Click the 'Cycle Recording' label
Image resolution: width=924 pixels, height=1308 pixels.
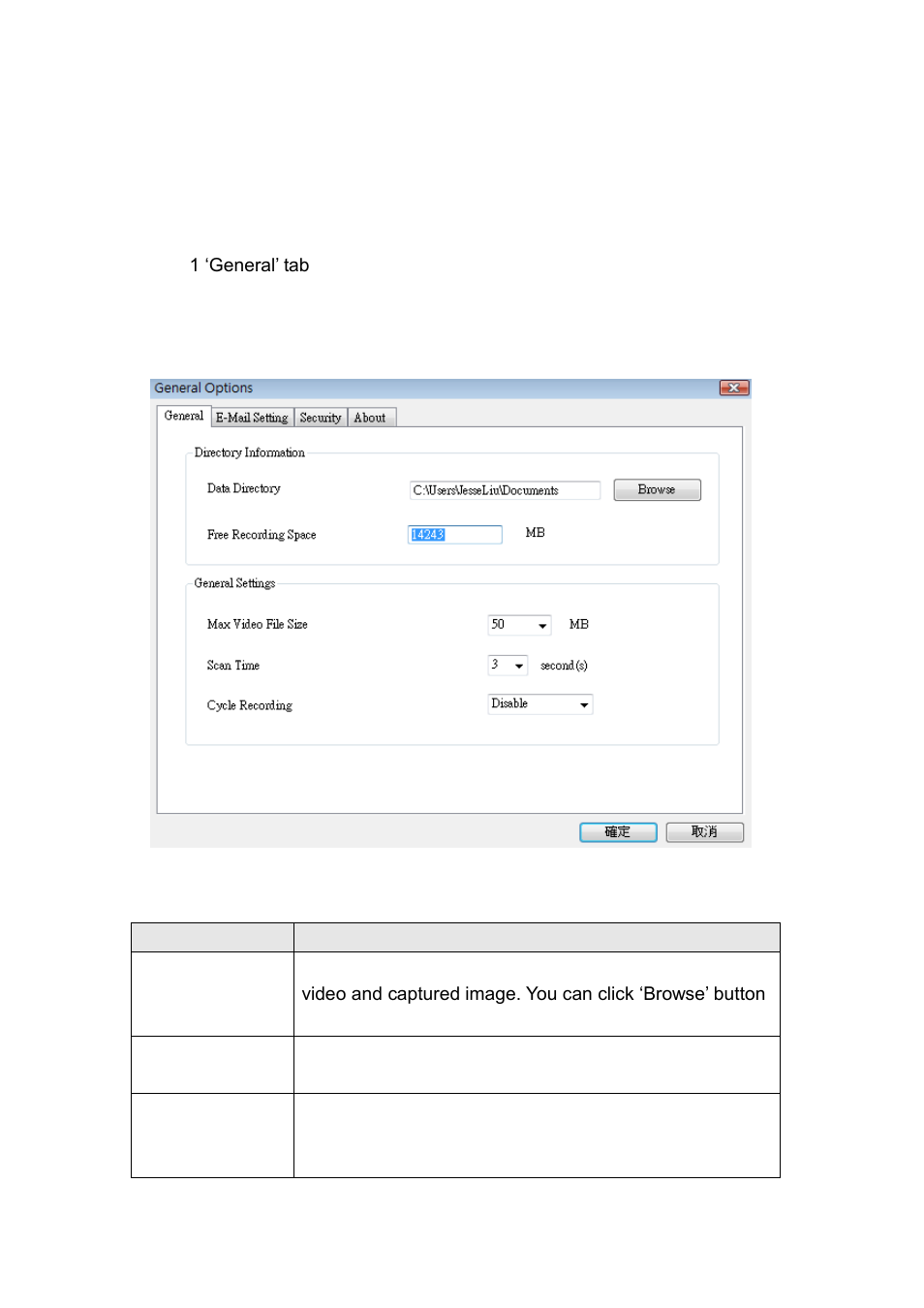tap(250, 705)
